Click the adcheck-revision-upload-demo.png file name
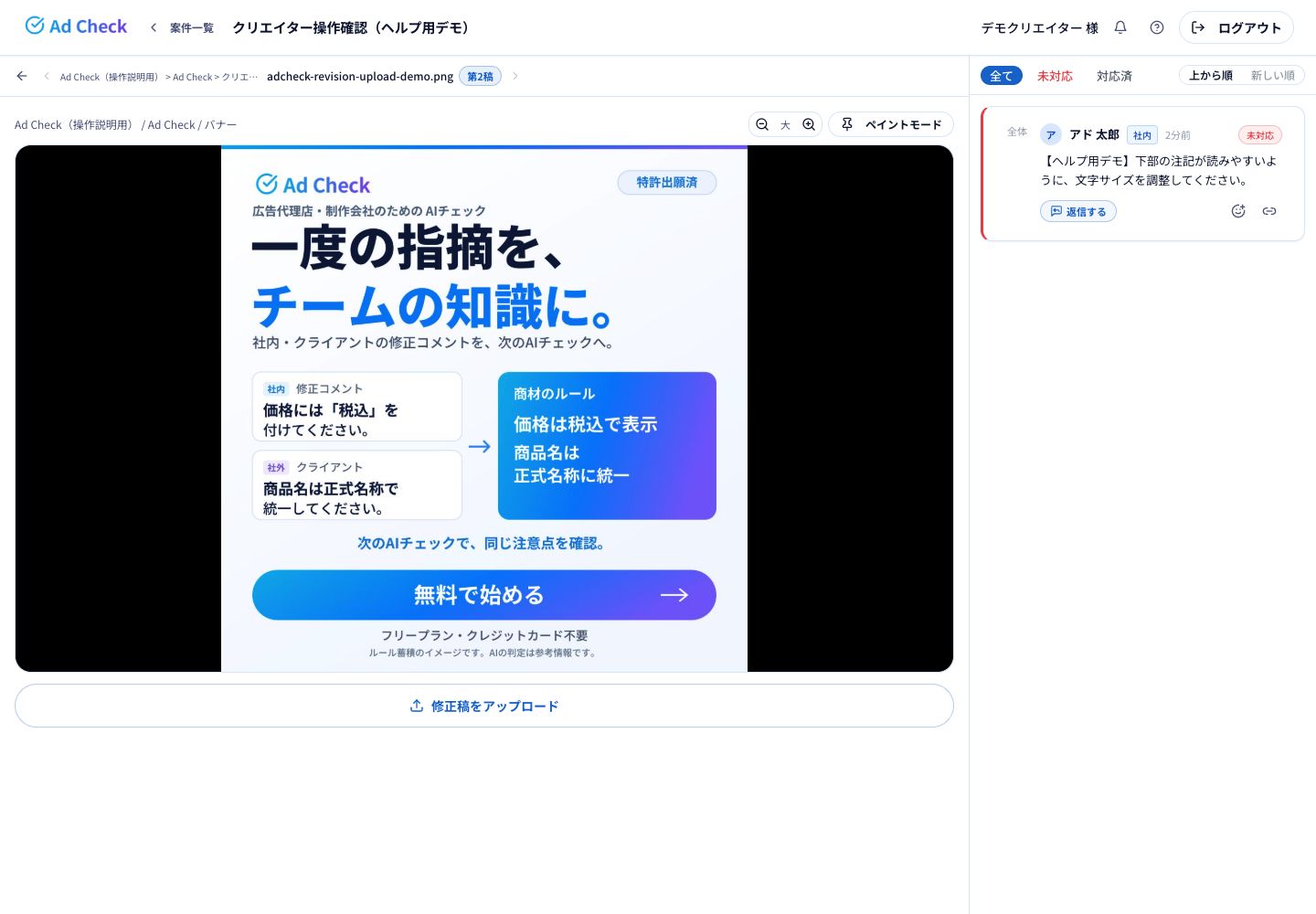The width and height of the screenshot is (1316, 914). [x=360, y=77]
